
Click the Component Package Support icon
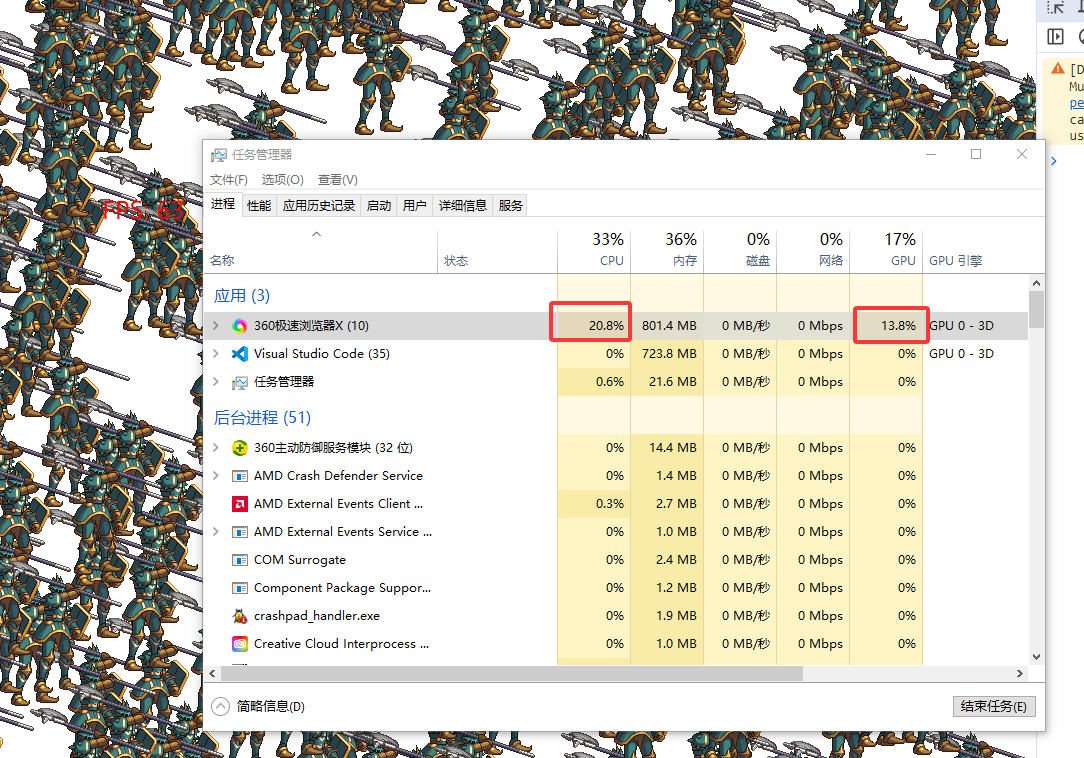pyautogui.click(x=240, y=588)
